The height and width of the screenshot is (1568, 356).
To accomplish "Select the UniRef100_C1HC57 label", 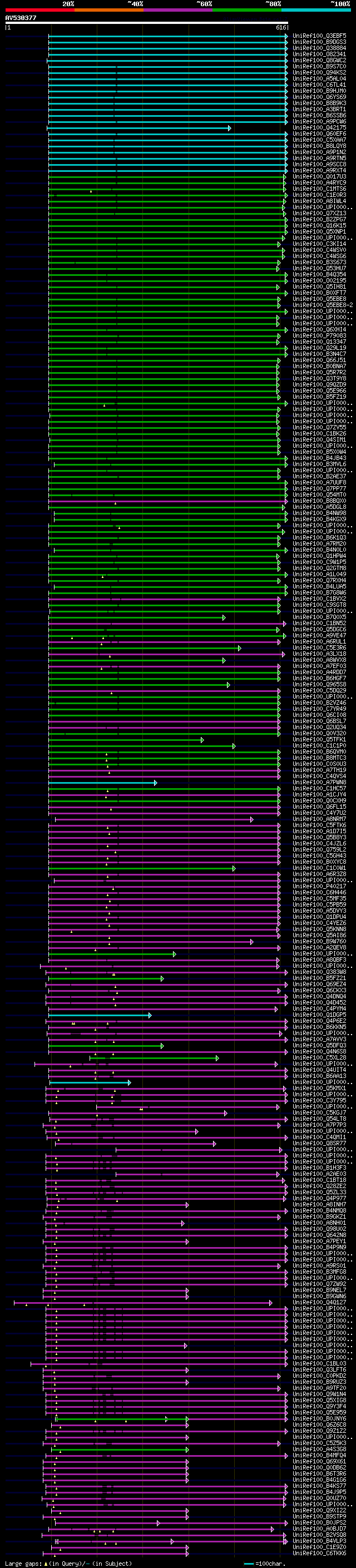I will 319,788.
